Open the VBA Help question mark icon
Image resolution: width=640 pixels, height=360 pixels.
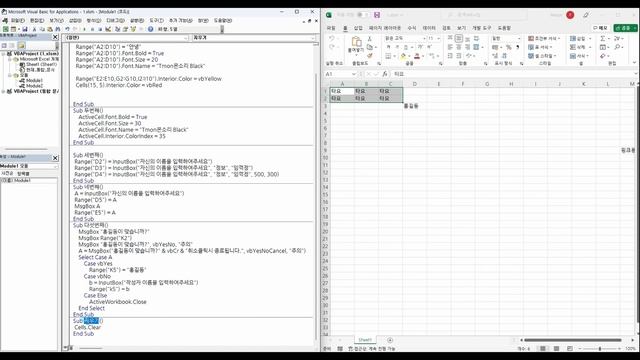(150, 29)
